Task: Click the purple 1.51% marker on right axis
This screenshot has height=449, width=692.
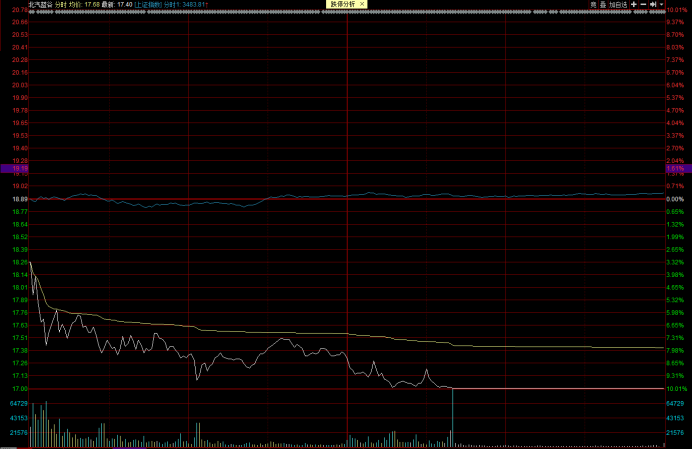Action: [x=676, y=170]
